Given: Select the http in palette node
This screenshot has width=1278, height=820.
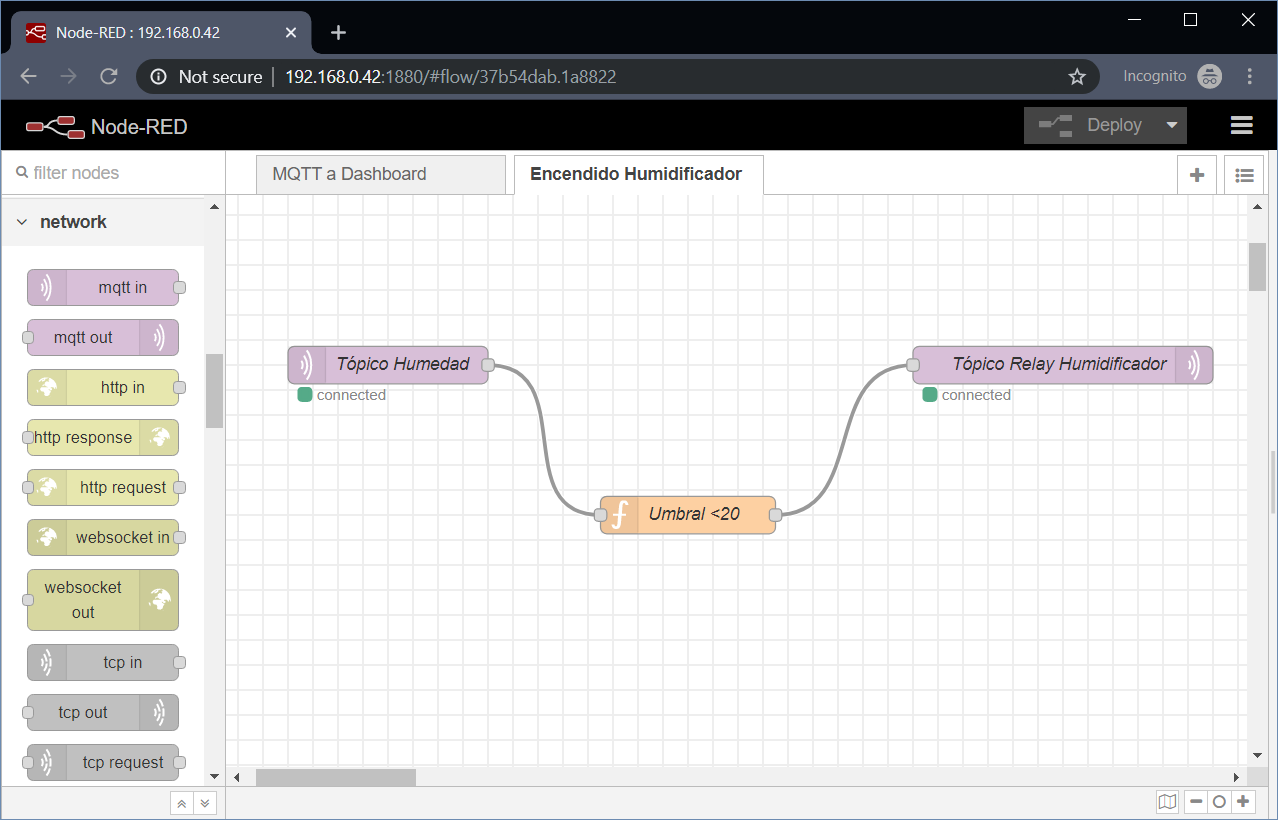Looking at the screenshot, I should [103, 387].
